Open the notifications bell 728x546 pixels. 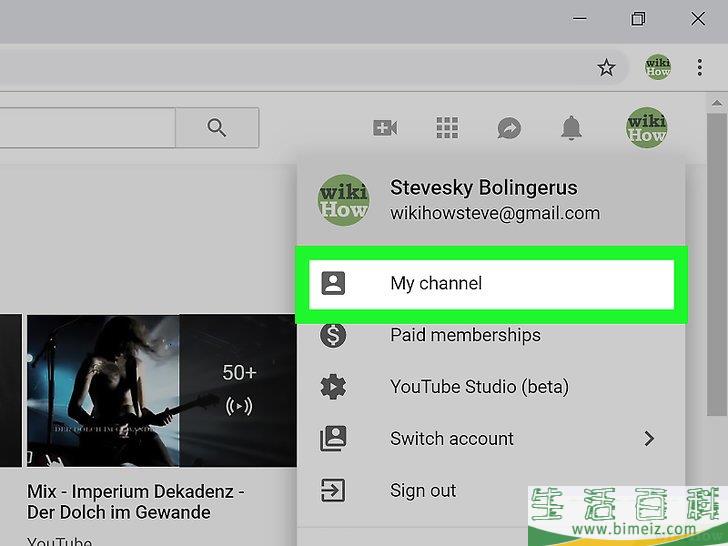571,128
